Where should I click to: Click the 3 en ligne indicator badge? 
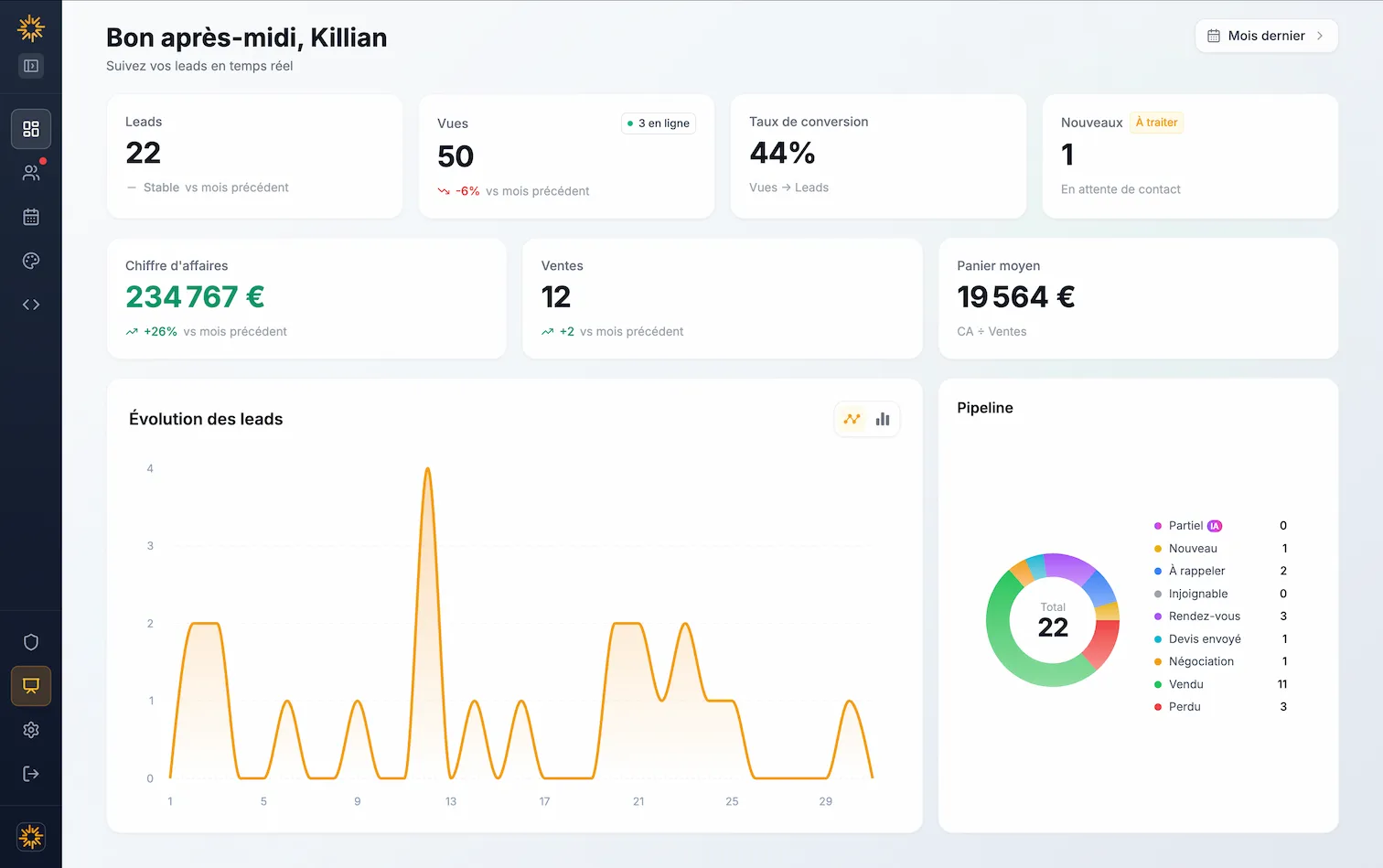point(658,123)
